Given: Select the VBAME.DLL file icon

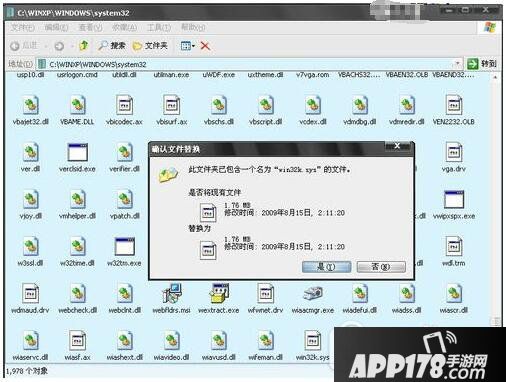Looking at the screenshot, I should [x=77, y=105].
